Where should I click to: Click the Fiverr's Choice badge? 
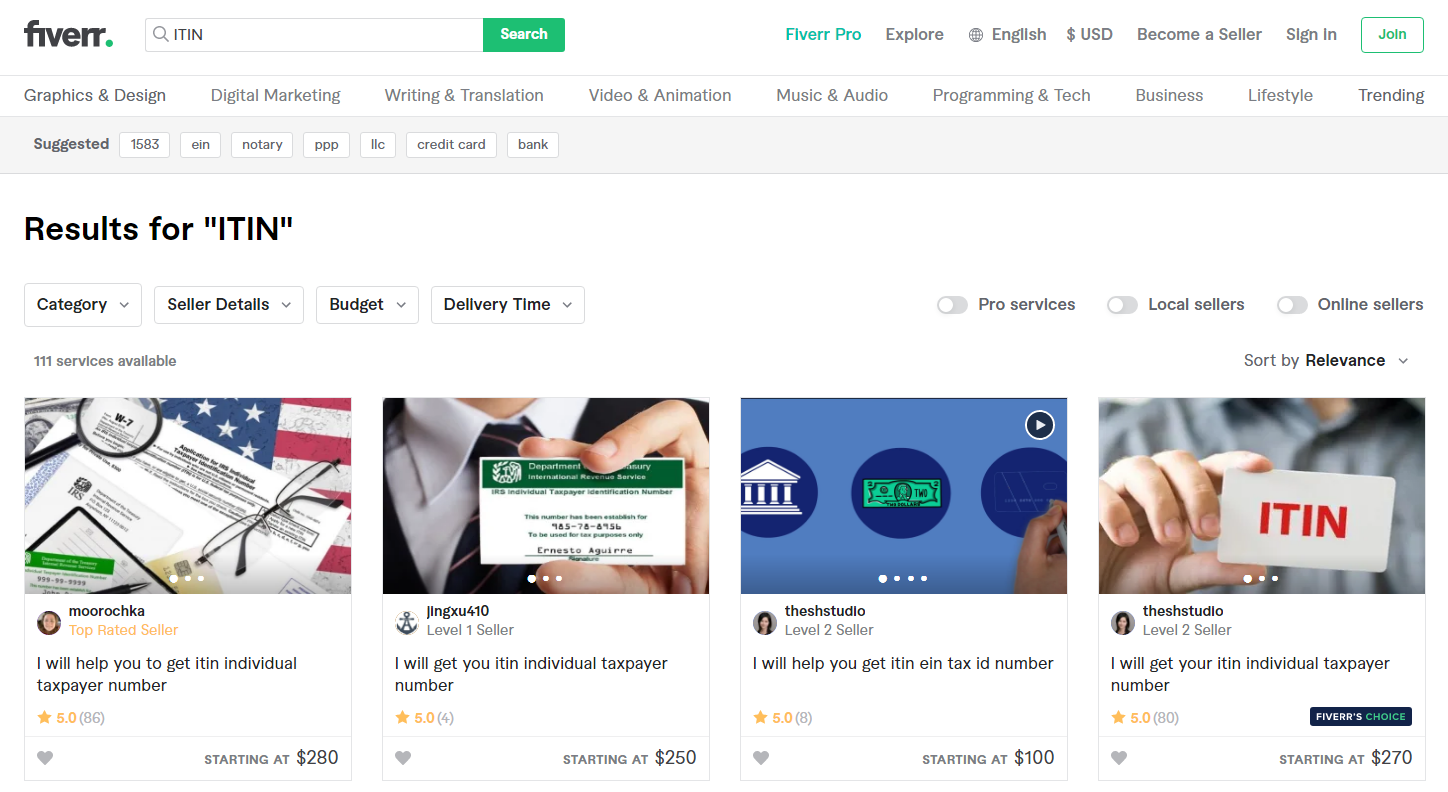coord(1361,716)
